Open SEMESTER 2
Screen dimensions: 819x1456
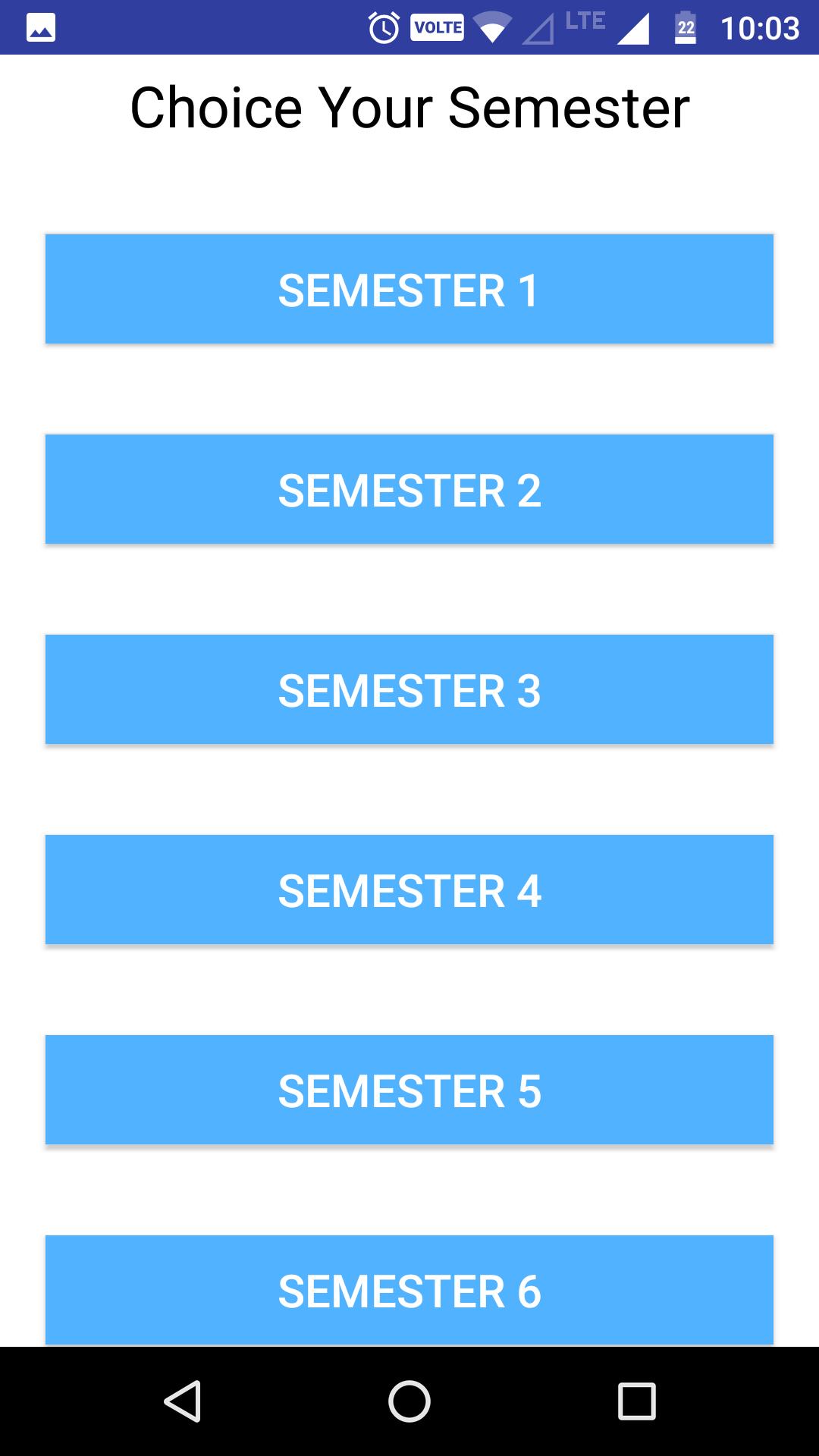pyautogui.click(x=409, y=489)
